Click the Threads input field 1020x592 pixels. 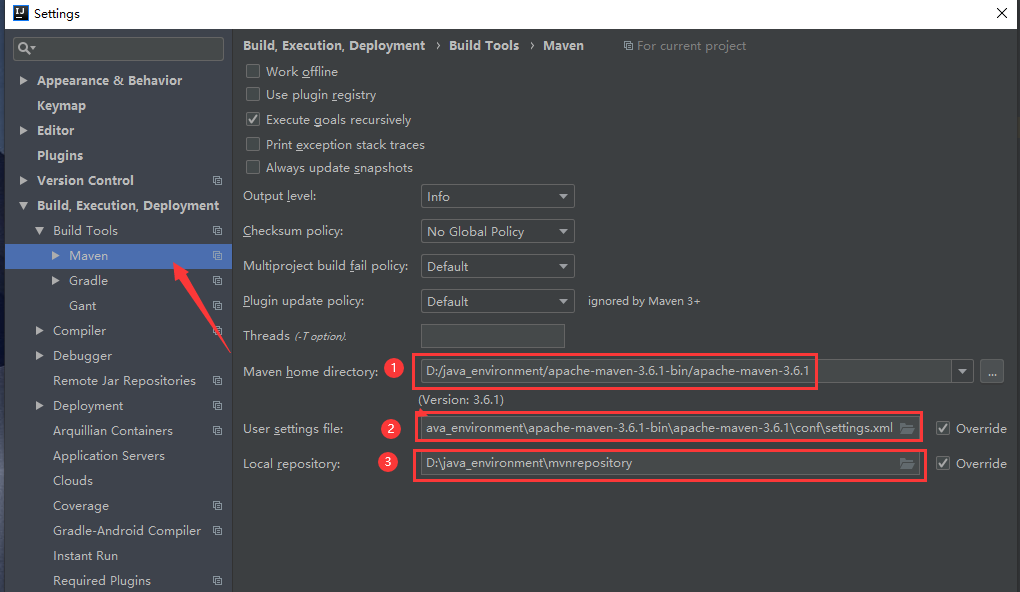coord(492,336)
